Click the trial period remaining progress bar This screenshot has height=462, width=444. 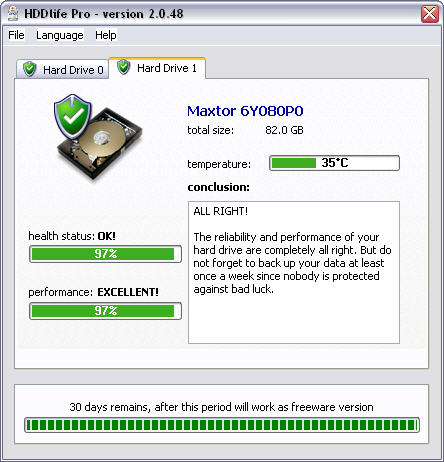pyautogui.click(x=222, y=425)
